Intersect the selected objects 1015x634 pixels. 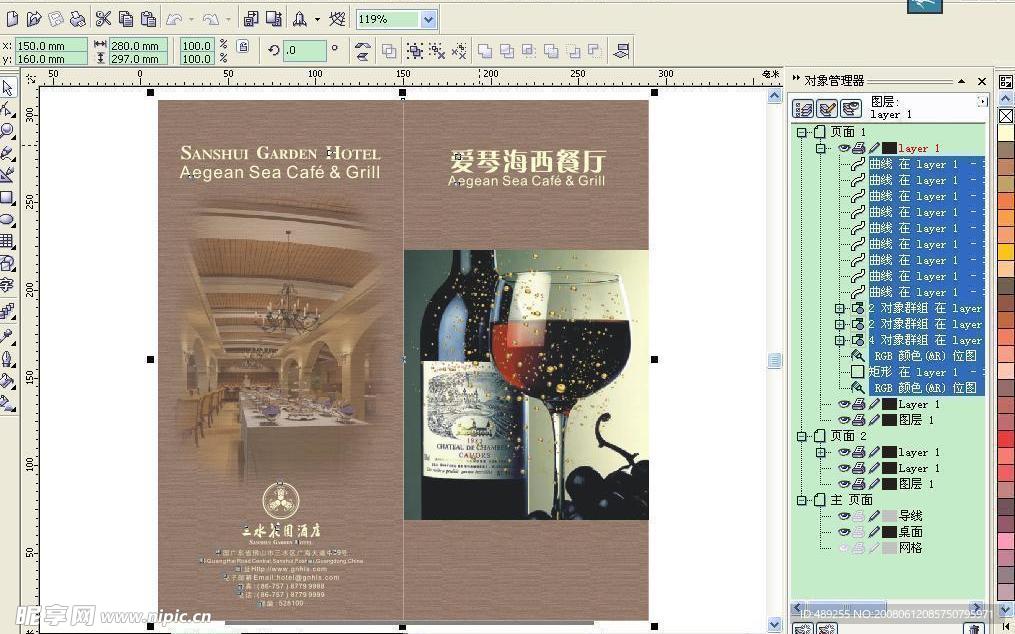529,51
